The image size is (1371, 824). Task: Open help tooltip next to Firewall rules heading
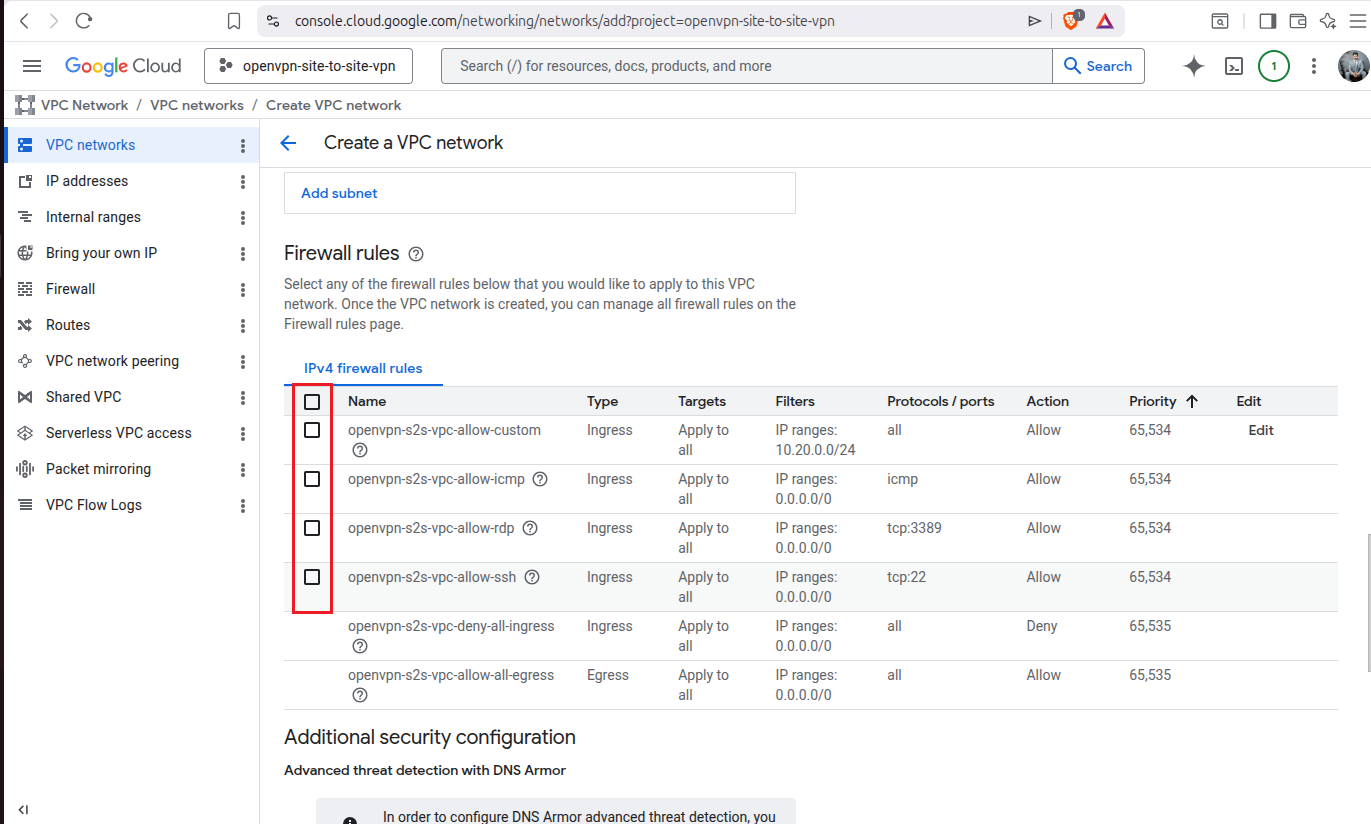(x=416, y=254)
